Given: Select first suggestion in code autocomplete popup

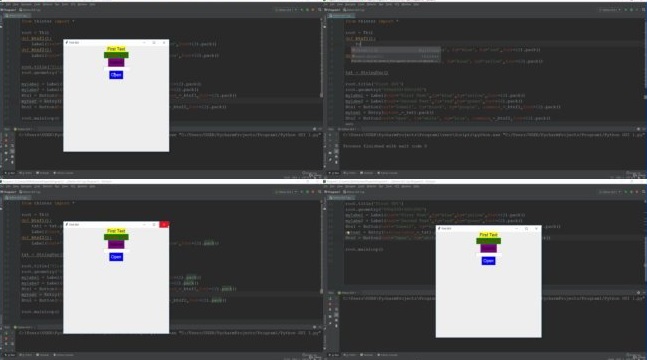Looking at the screenshot, I should pyautogui.click(x=395, y=50).
